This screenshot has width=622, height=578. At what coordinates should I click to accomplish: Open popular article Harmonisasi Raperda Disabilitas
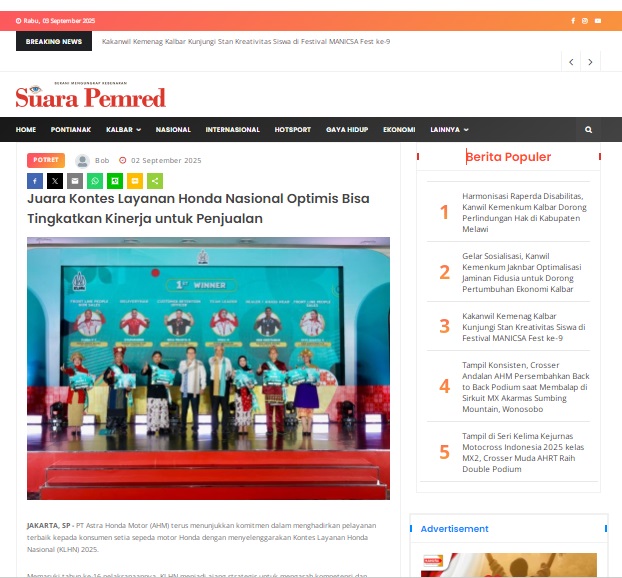(x=525, y=213)
